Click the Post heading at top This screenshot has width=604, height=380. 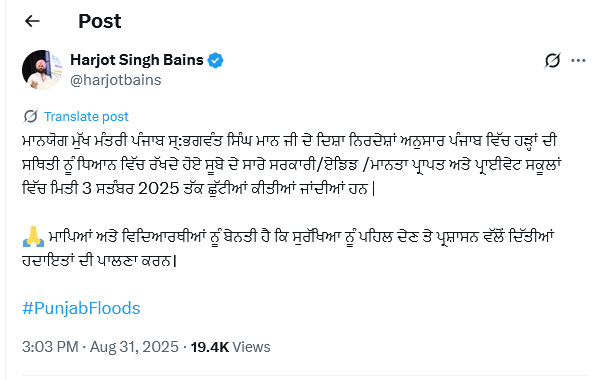tap(100, 21)
